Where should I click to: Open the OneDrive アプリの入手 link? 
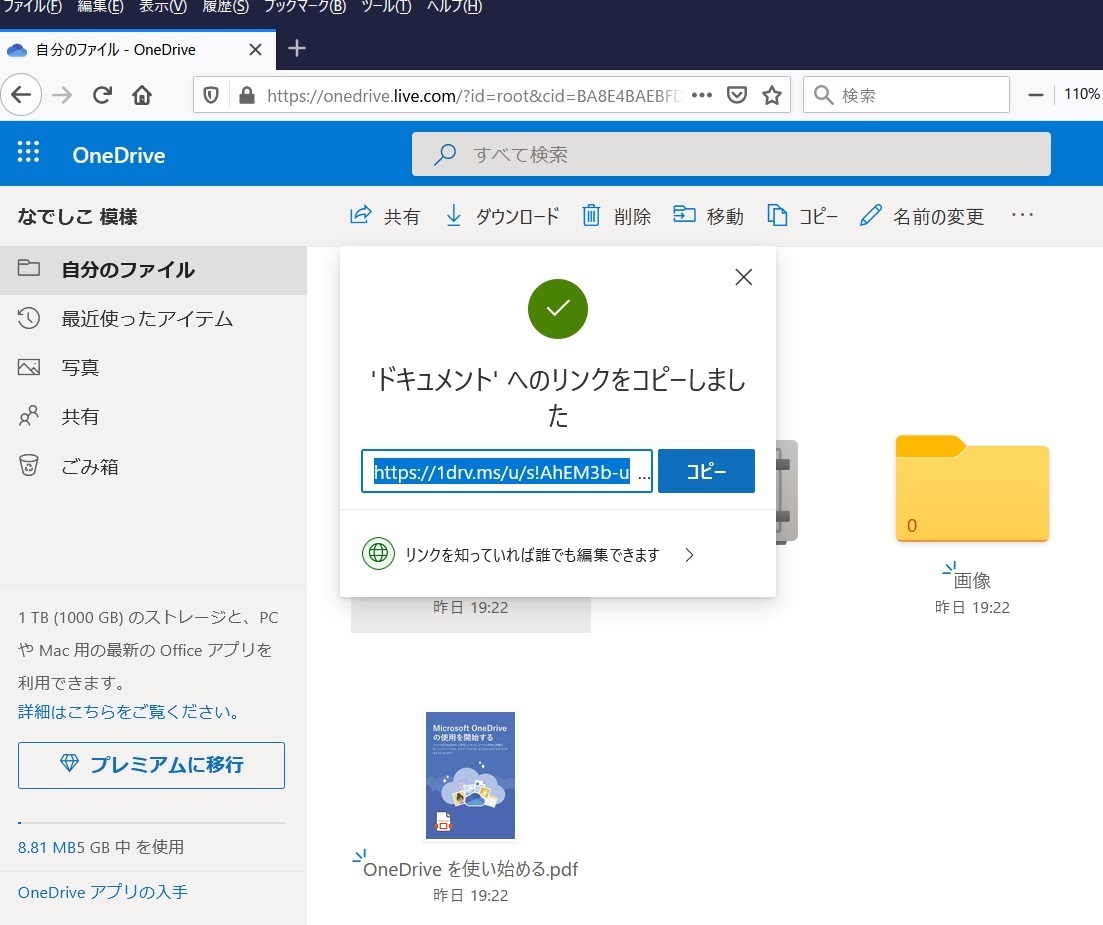pos(102,892)
